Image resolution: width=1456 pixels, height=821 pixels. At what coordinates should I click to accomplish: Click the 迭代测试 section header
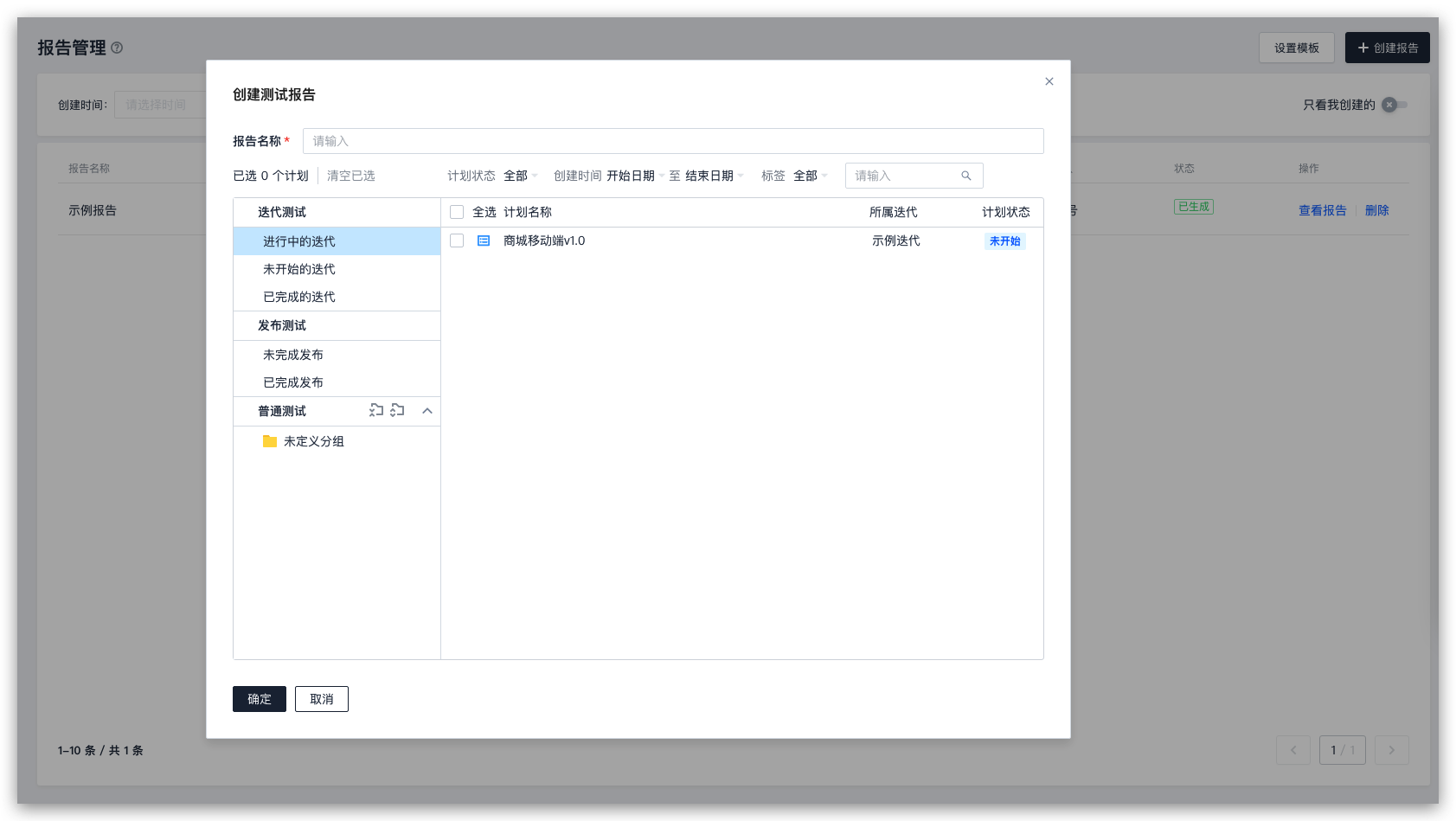[x=337, y=212]
